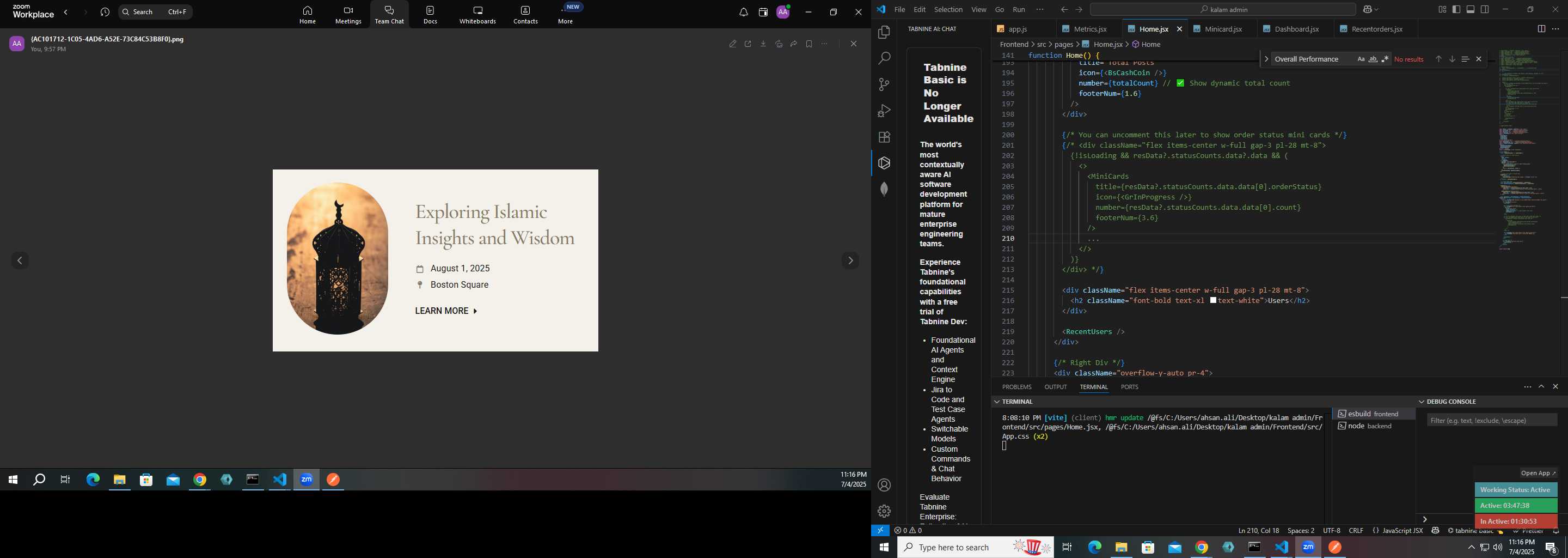Viewport: 1568px width, 558px height.
Task: Click the edit pencil icon in Zoom image viewer
Action: (733, 44)
